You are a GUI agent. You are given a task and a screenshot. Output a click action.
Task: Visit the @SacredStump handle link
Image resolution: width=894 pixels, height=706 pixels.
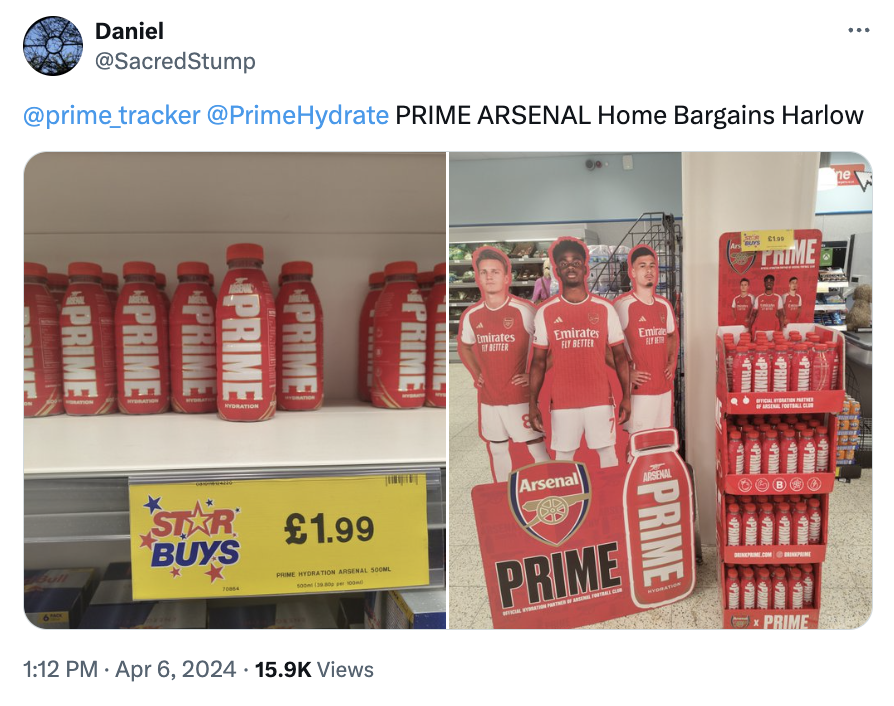175,61
